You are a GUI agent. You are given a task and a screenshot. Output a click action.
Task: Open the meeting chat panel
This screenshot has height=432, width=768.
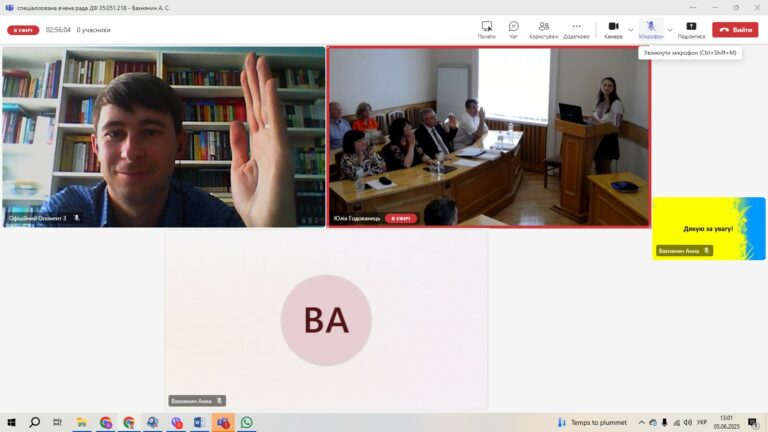pos(513,30)
